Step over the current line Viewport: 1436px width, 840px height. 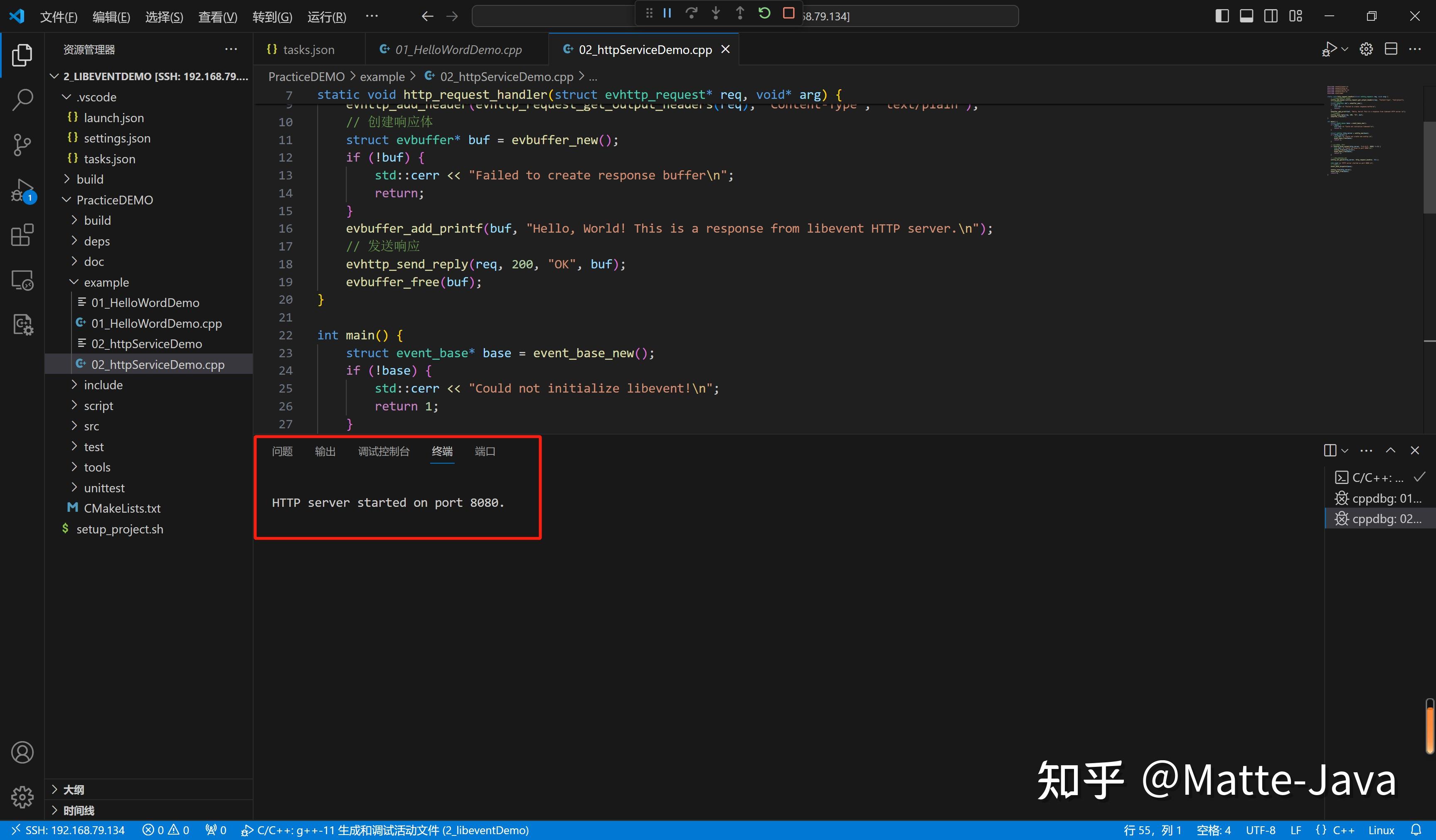pos(691,13)
